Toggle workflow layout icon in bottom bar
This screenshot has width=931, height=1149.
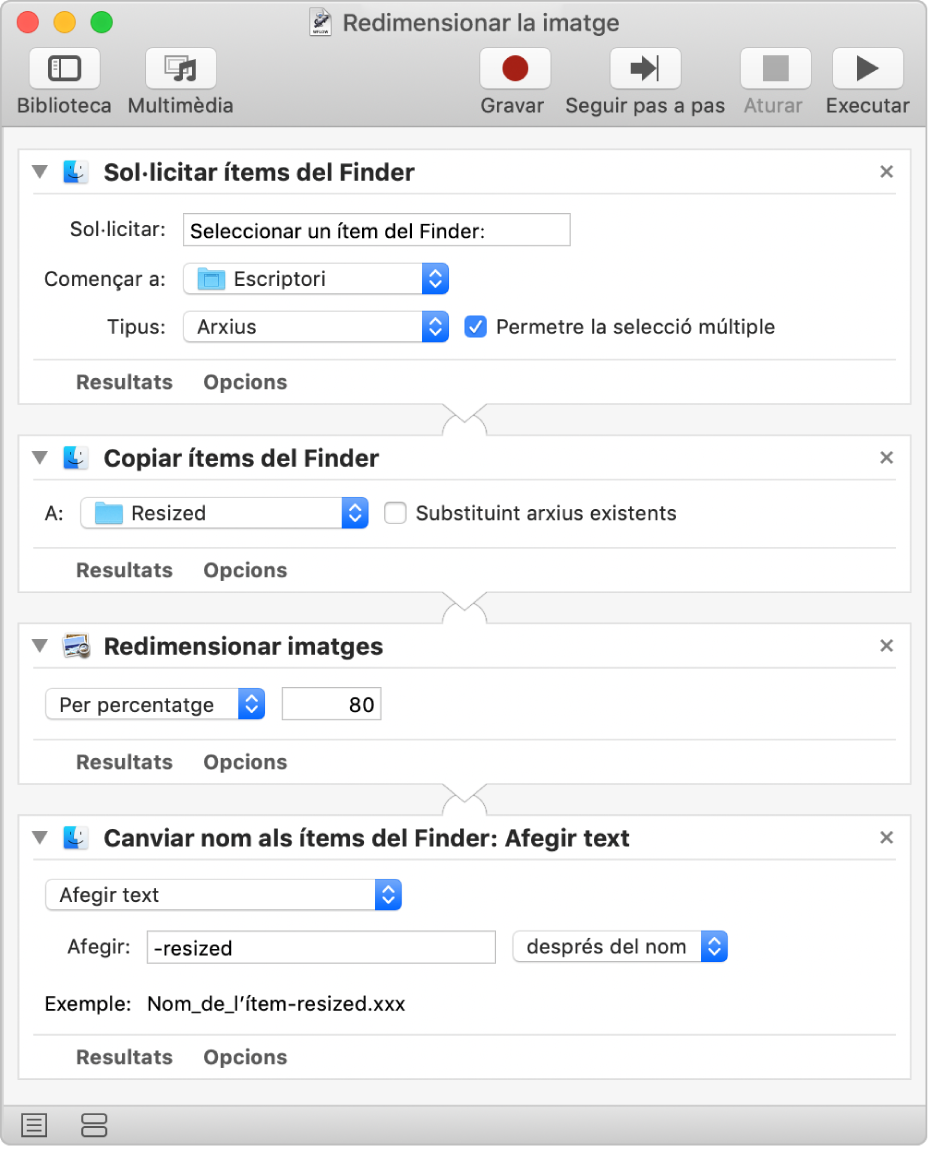[x=94, y=1125]
